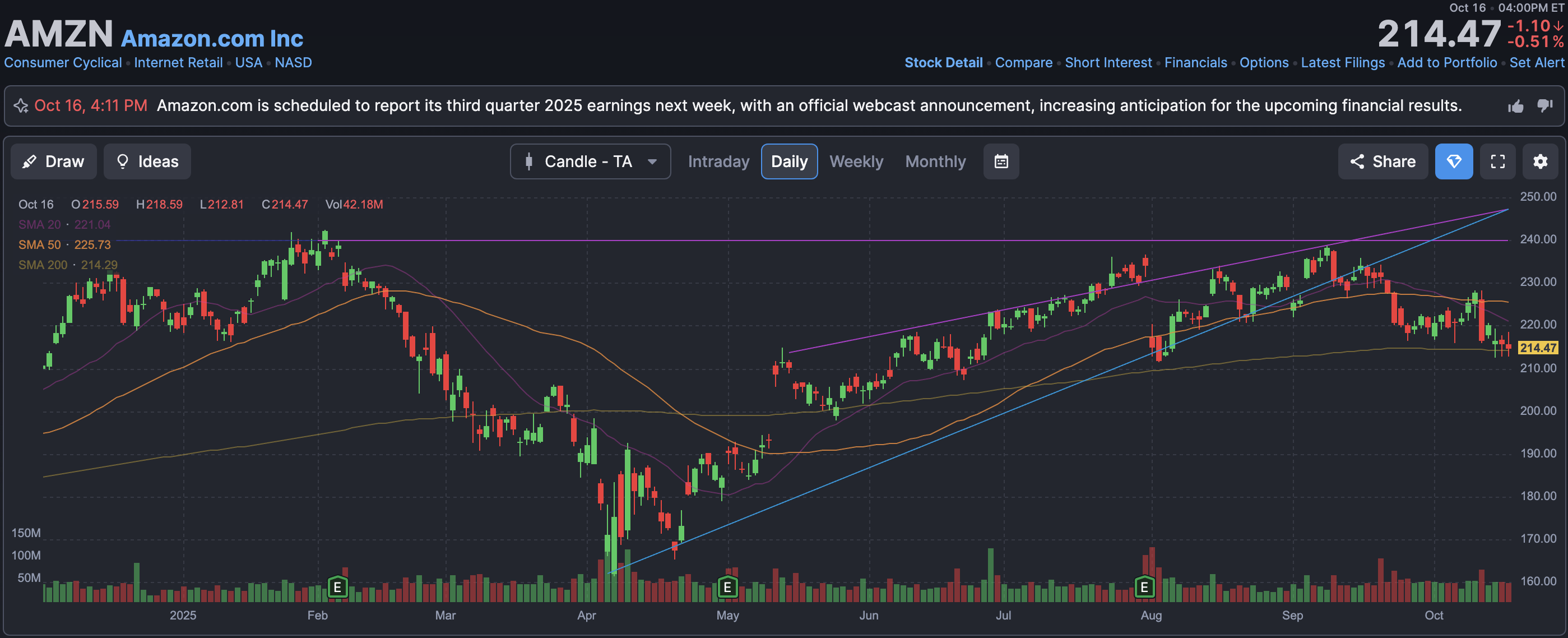Open the calendar date range icon
The width and height of the screenshot is (1568, 638).
tap(1001, 161)
